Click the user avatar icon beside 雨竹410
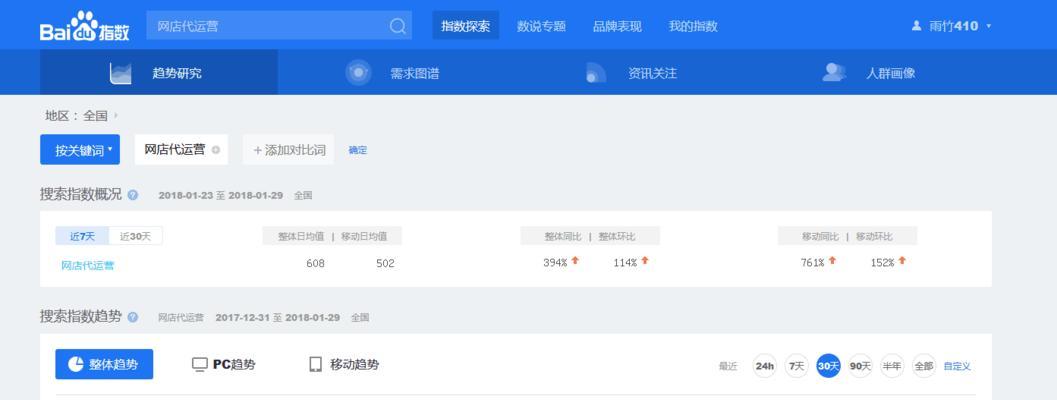The height and width of the screenshot is (400, 1057). pyautogui.click(x=916, y=26)
